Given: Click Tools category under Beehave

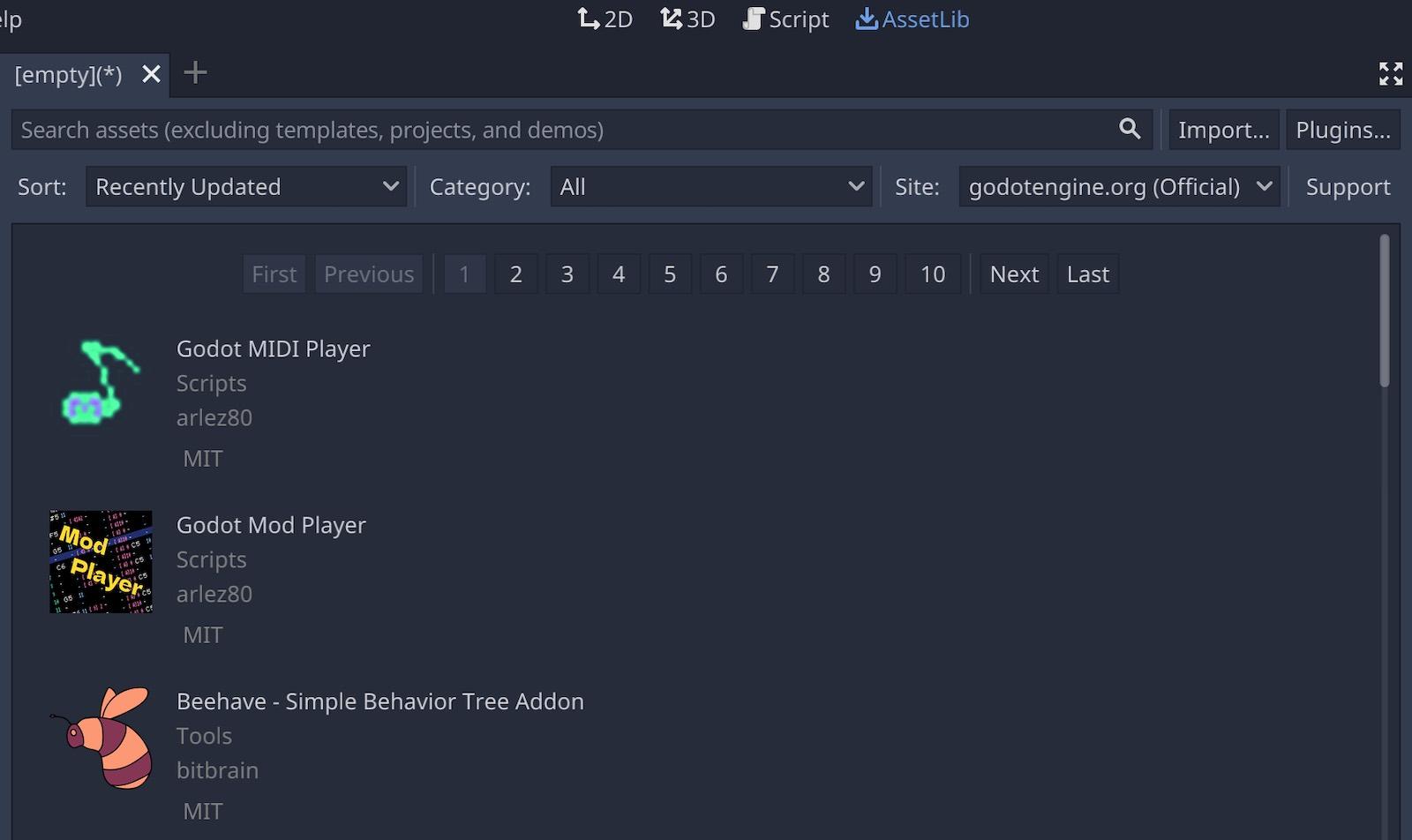Looking at the screenshot, I should (x=204, y=736).
